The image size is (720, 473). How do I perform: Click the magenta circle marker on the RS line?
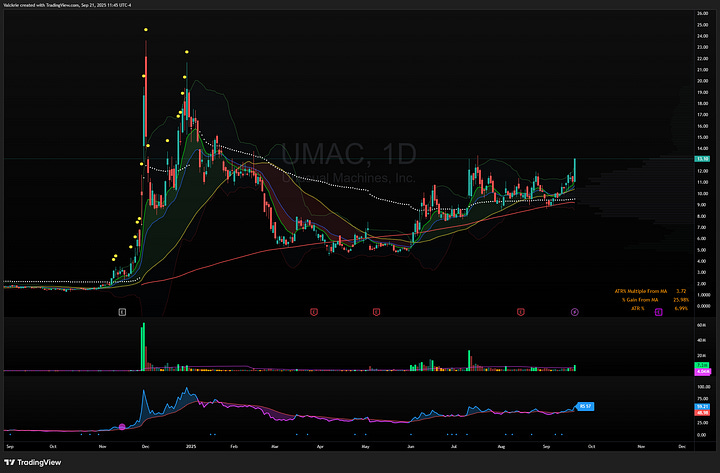pos(122,427)
